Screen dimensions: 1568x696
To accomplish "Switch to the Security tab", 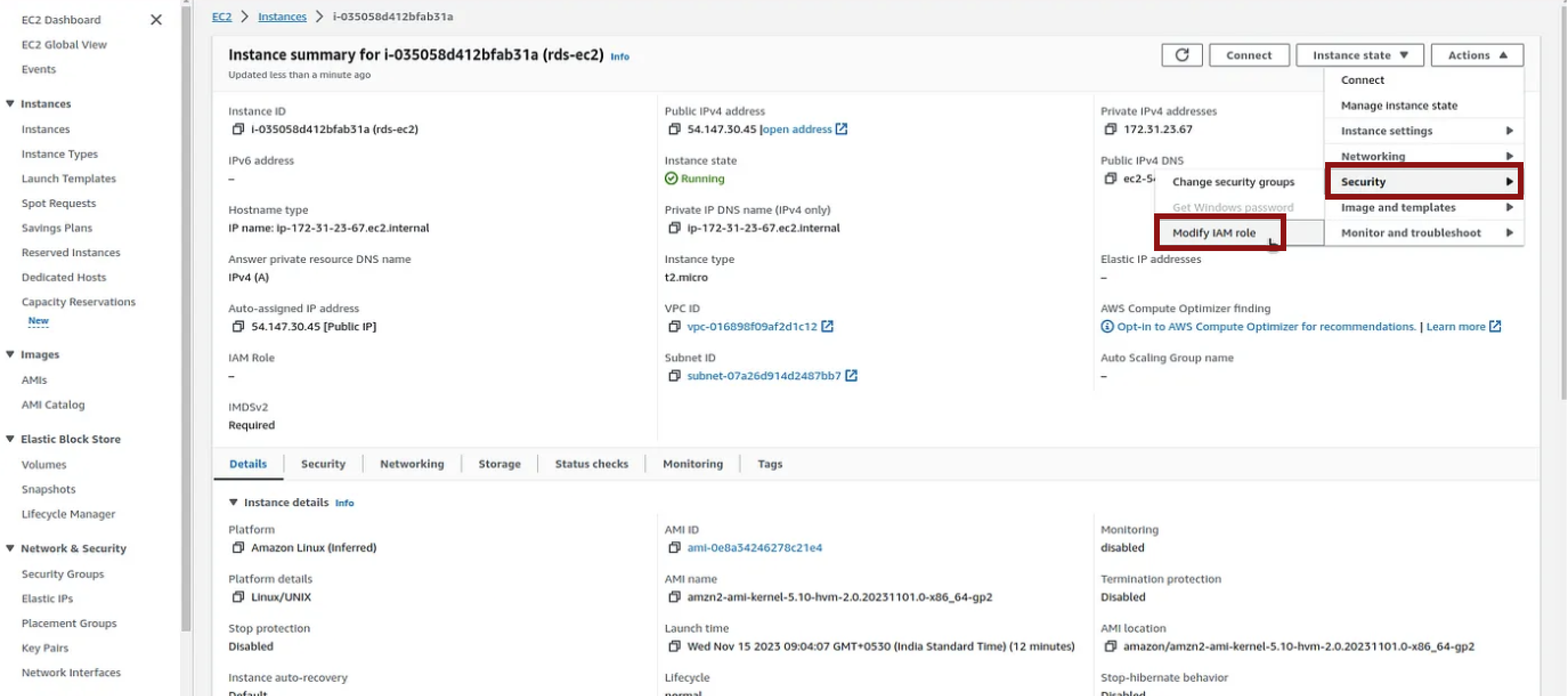I will coord(323,464).
